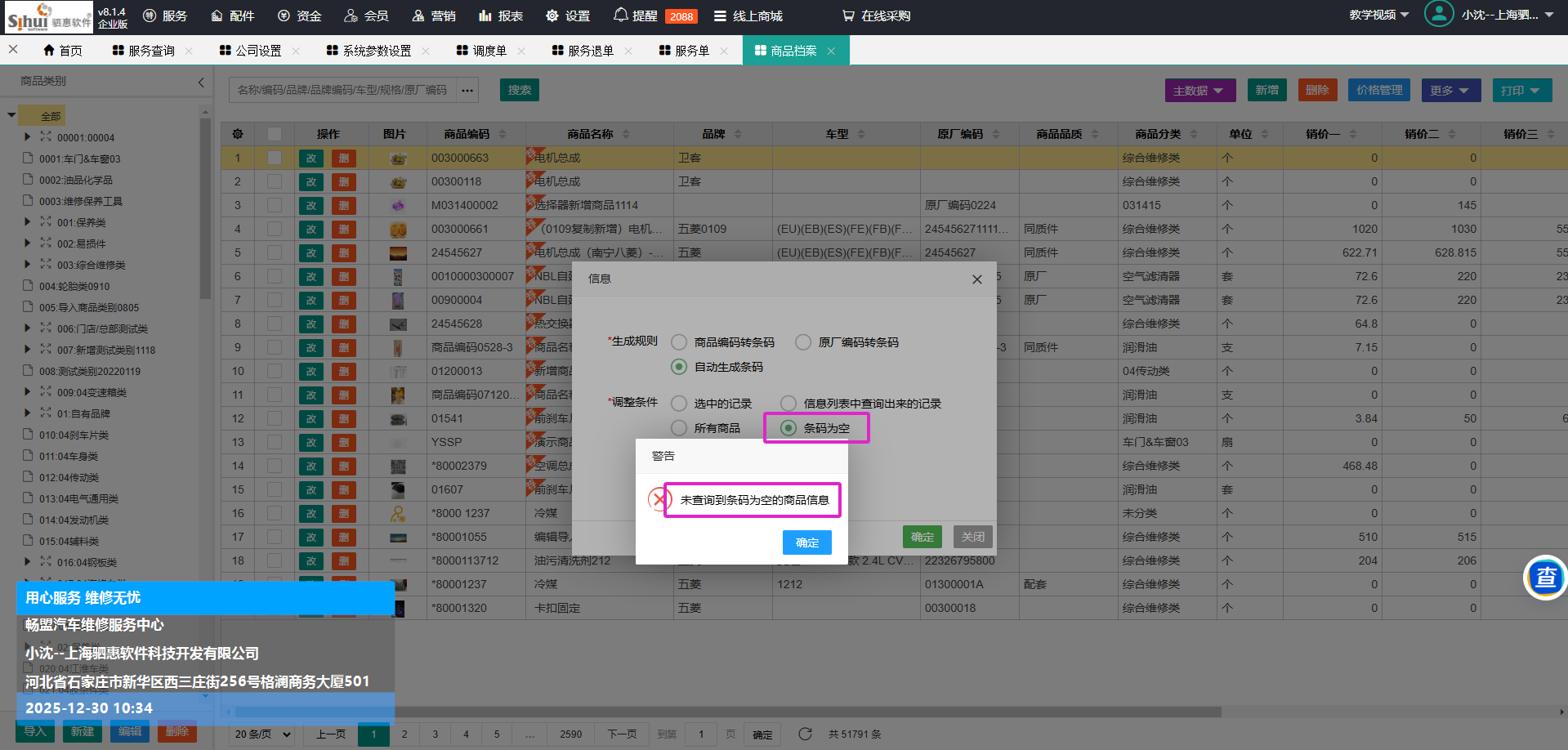This screenshot has width=1568, height=750.
Task: Open the 主数据 dropdown button
Action: [x=1199, y=91]
